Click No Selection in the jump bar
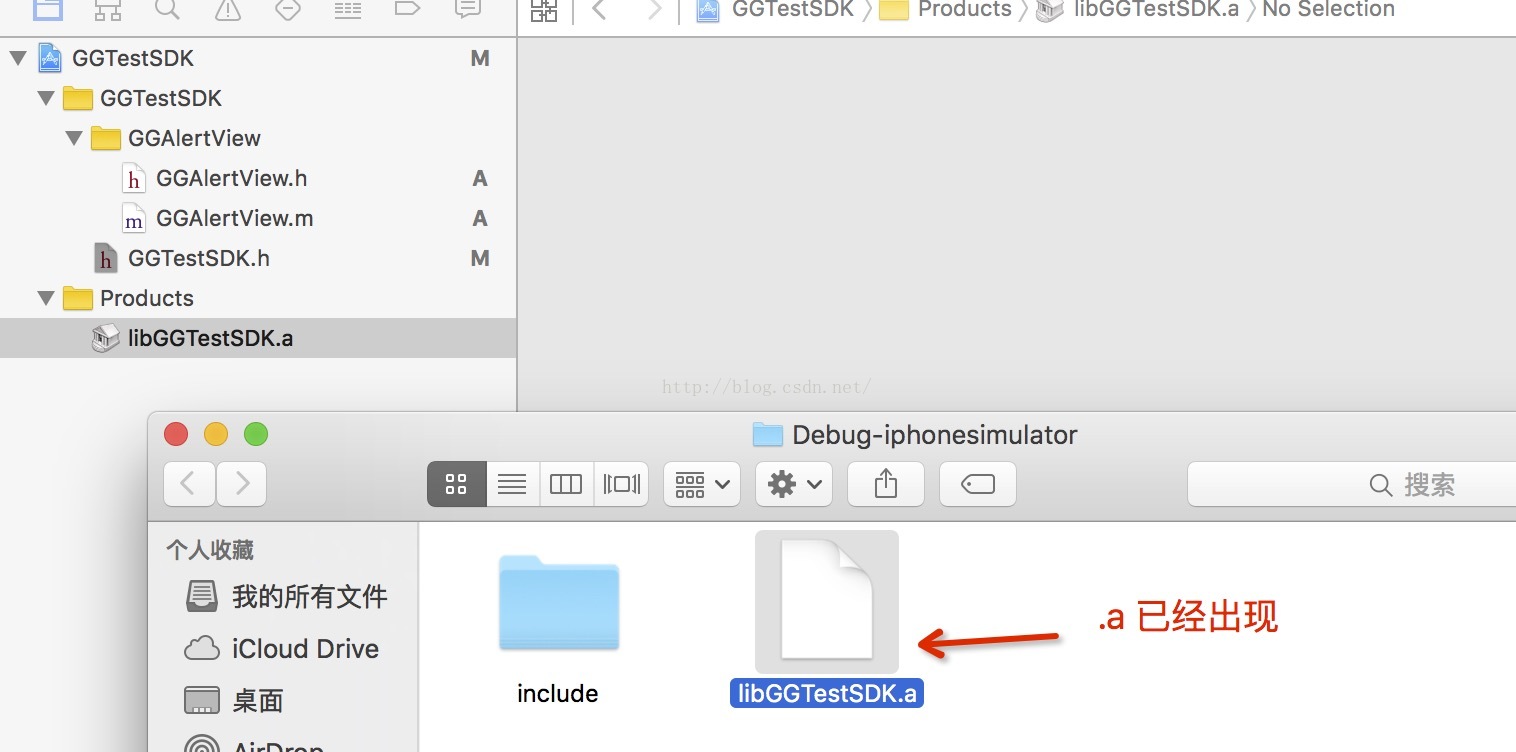The image size is (1516, 752). [x=1328, y=10]
